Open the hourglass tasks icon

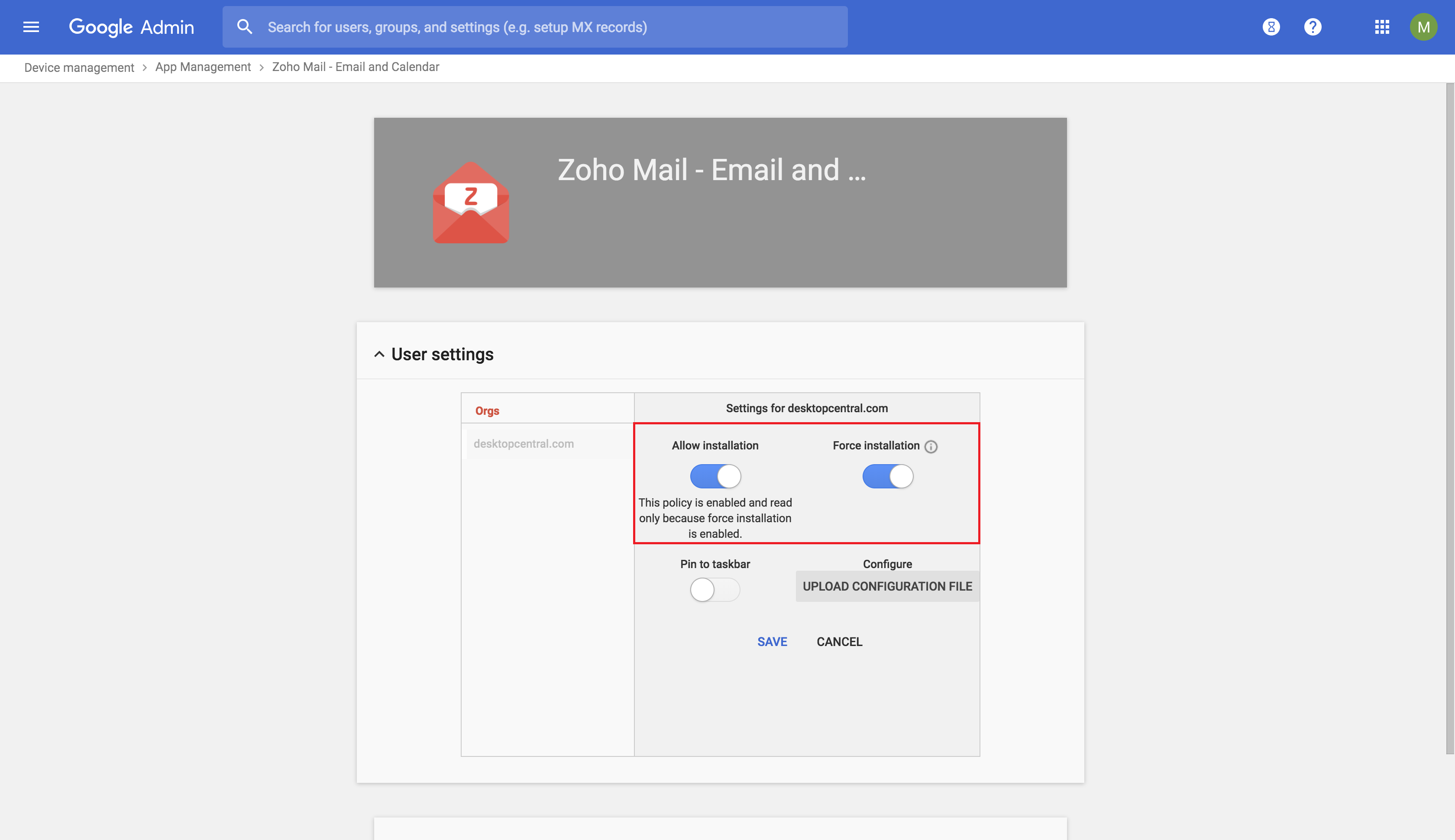(x=1271, y=27)
